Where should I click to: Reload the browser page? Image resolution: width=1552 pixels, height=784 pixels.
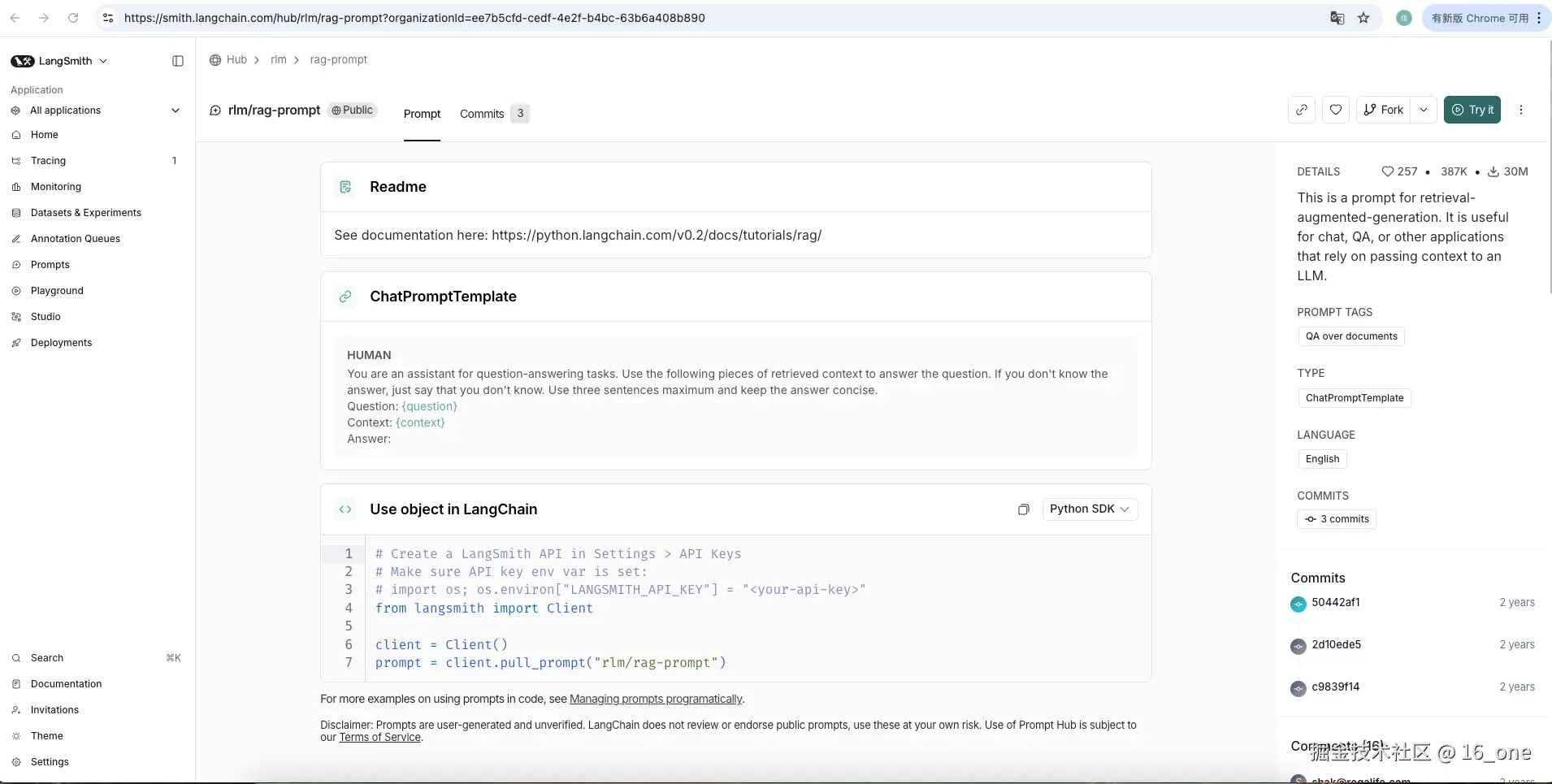pos(73,18)
